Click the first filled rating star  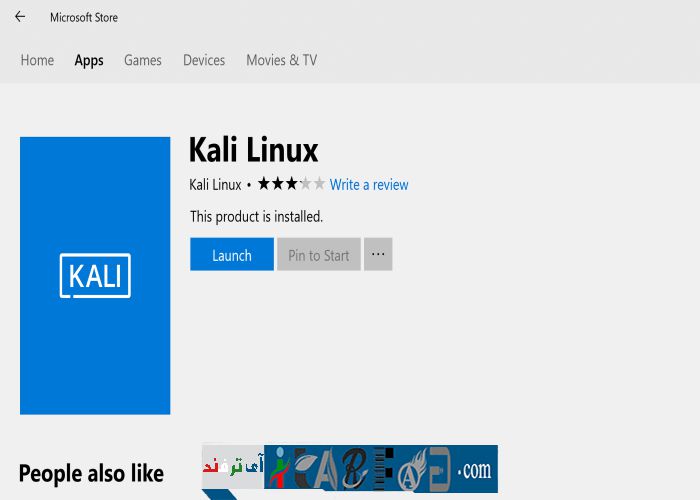click(x=264, y=184)
